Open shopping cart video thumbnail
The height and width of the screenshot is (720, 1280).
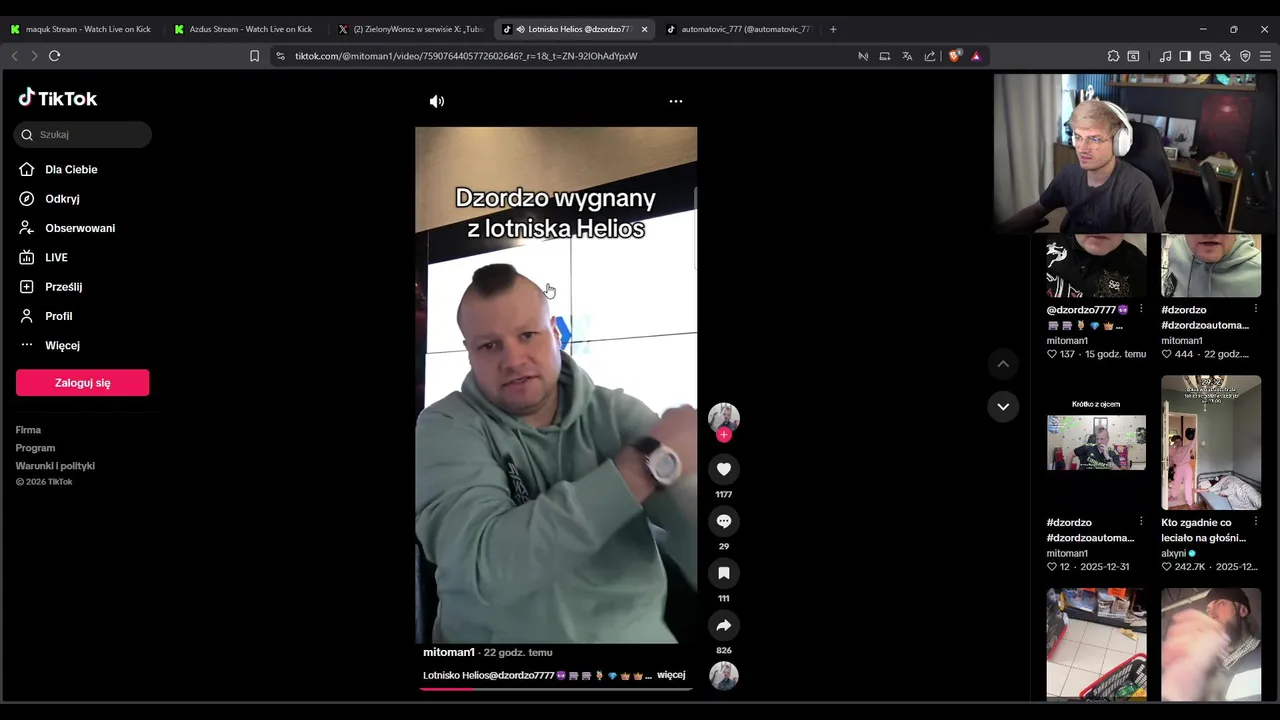pos(1096,644)
